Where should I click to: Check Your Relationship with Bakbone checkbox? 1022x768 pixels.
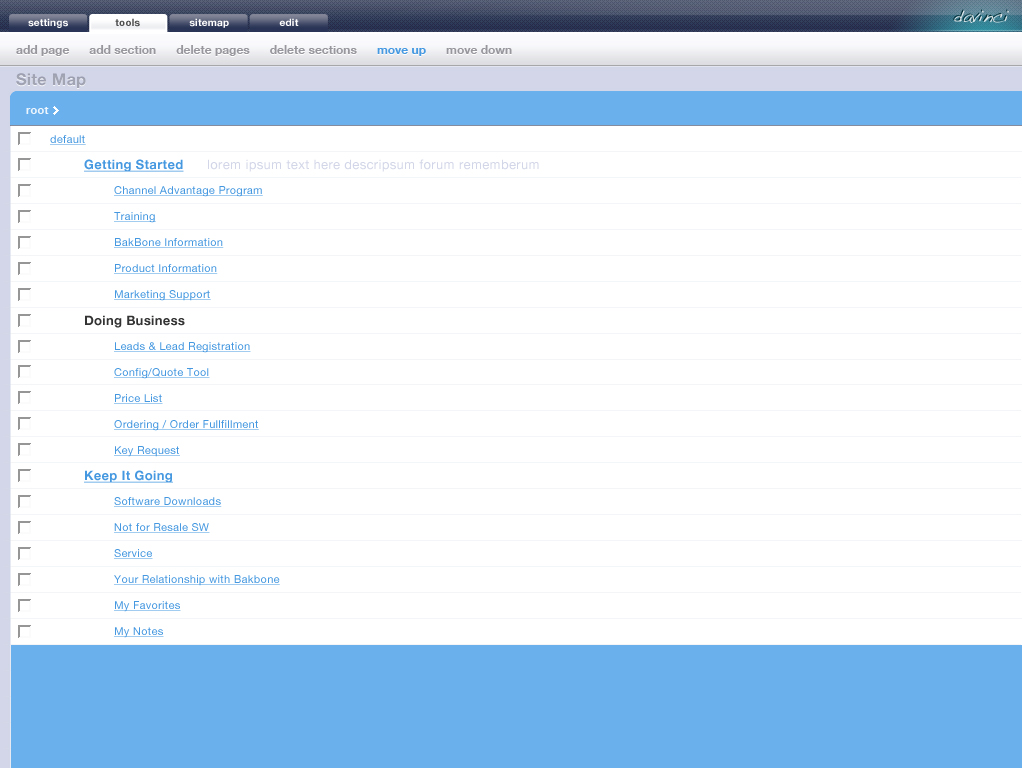pos(24,579)
